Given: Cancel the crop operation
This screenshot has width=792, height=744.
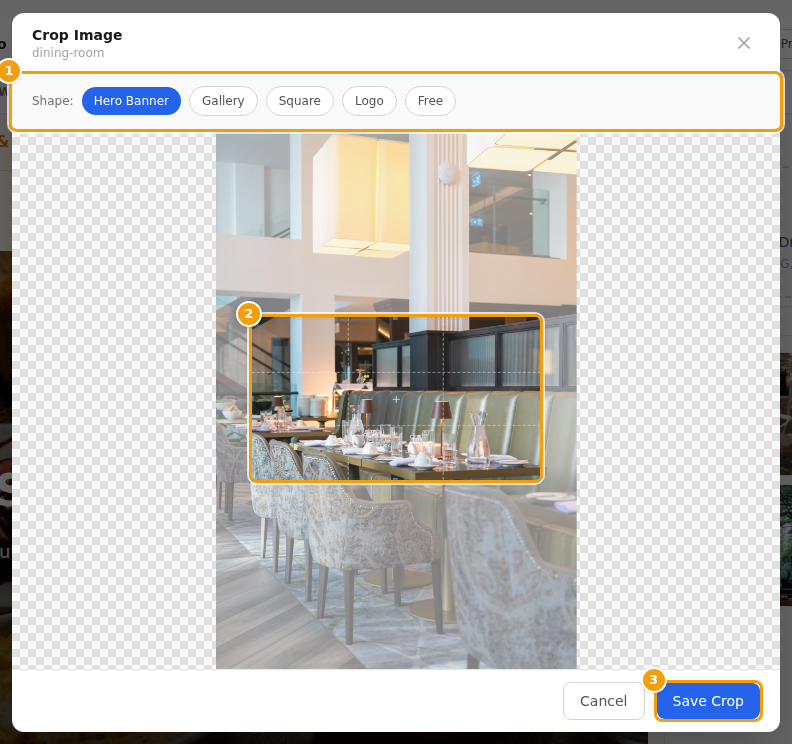Looking at the screenshot, I should [604, 701].
